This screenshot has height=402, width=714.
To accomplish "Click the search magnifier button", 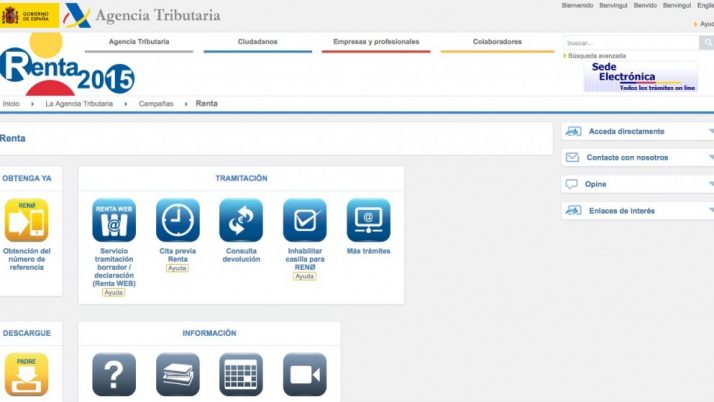I will pos(707,43).
